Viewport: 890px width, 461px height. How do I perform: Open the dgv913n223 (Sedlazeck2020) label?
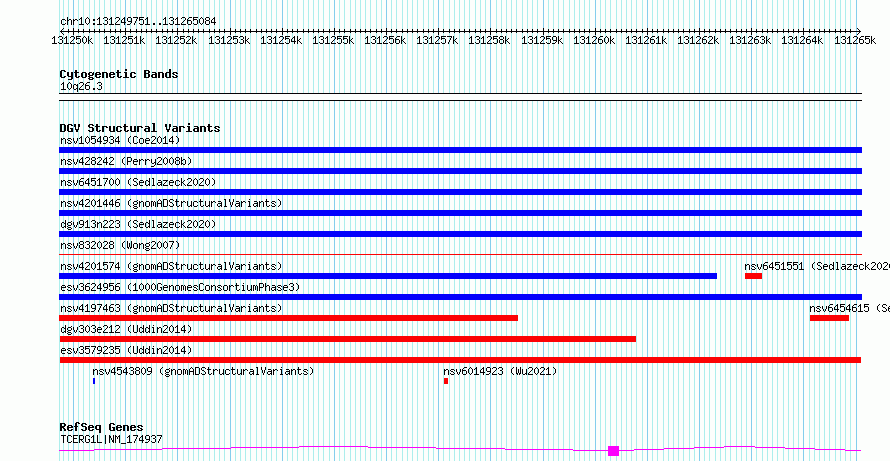click(138, 224)
